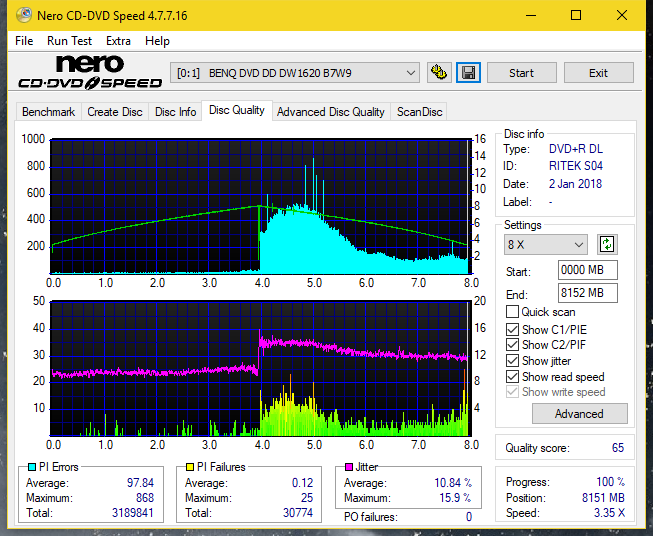Click the PI Errors total 3189841
The image size is (653, 536).
pos(133,513)
